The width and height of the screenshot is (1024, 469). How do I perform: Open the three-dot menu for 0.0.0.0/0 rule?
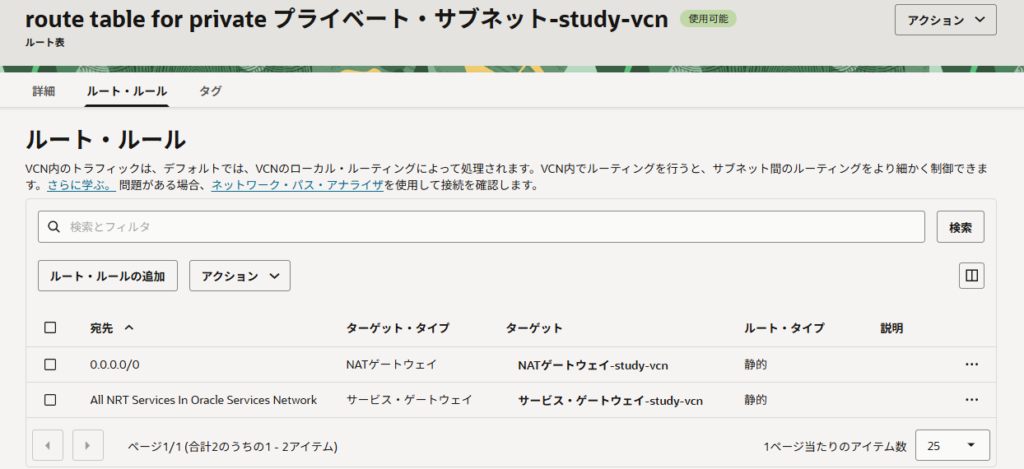(971, 365)
